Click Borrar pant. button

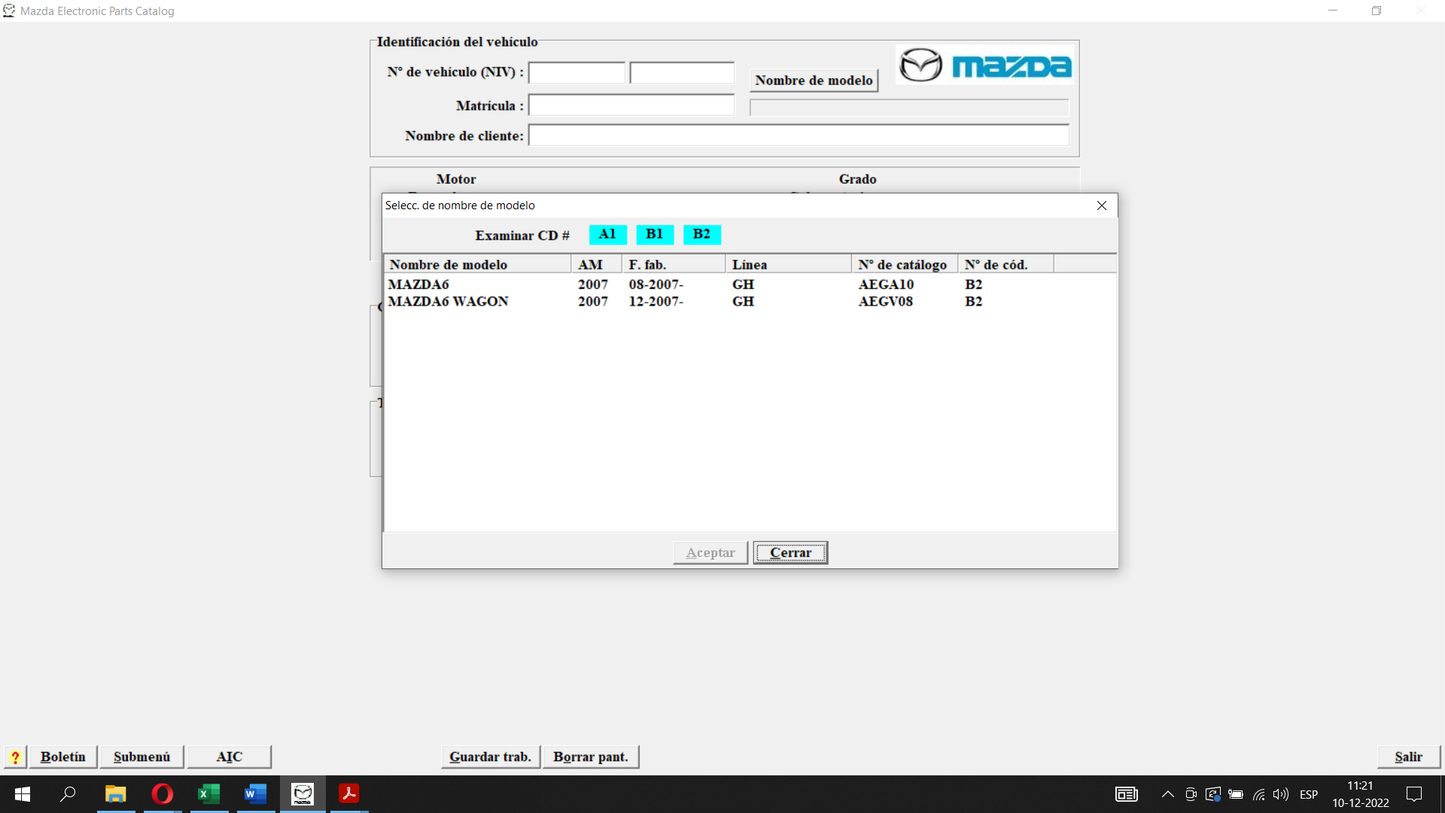point(591,757)
